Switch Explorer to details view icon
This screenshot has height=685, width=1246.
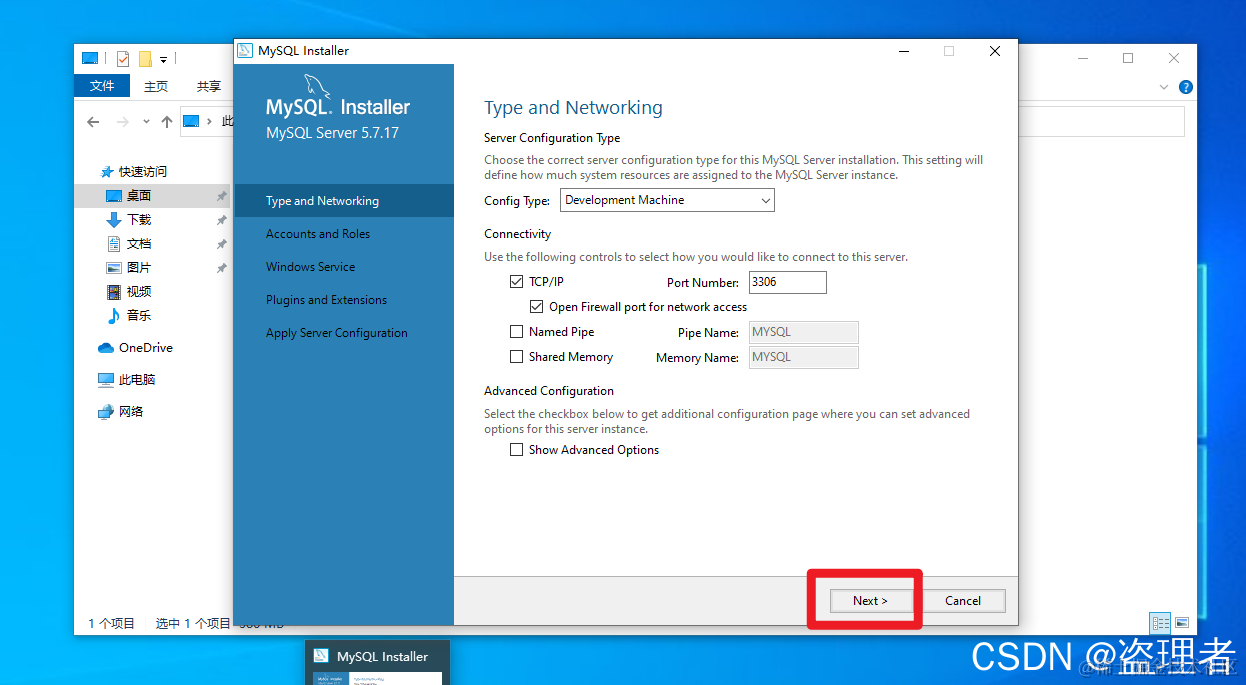[1160, 623]
